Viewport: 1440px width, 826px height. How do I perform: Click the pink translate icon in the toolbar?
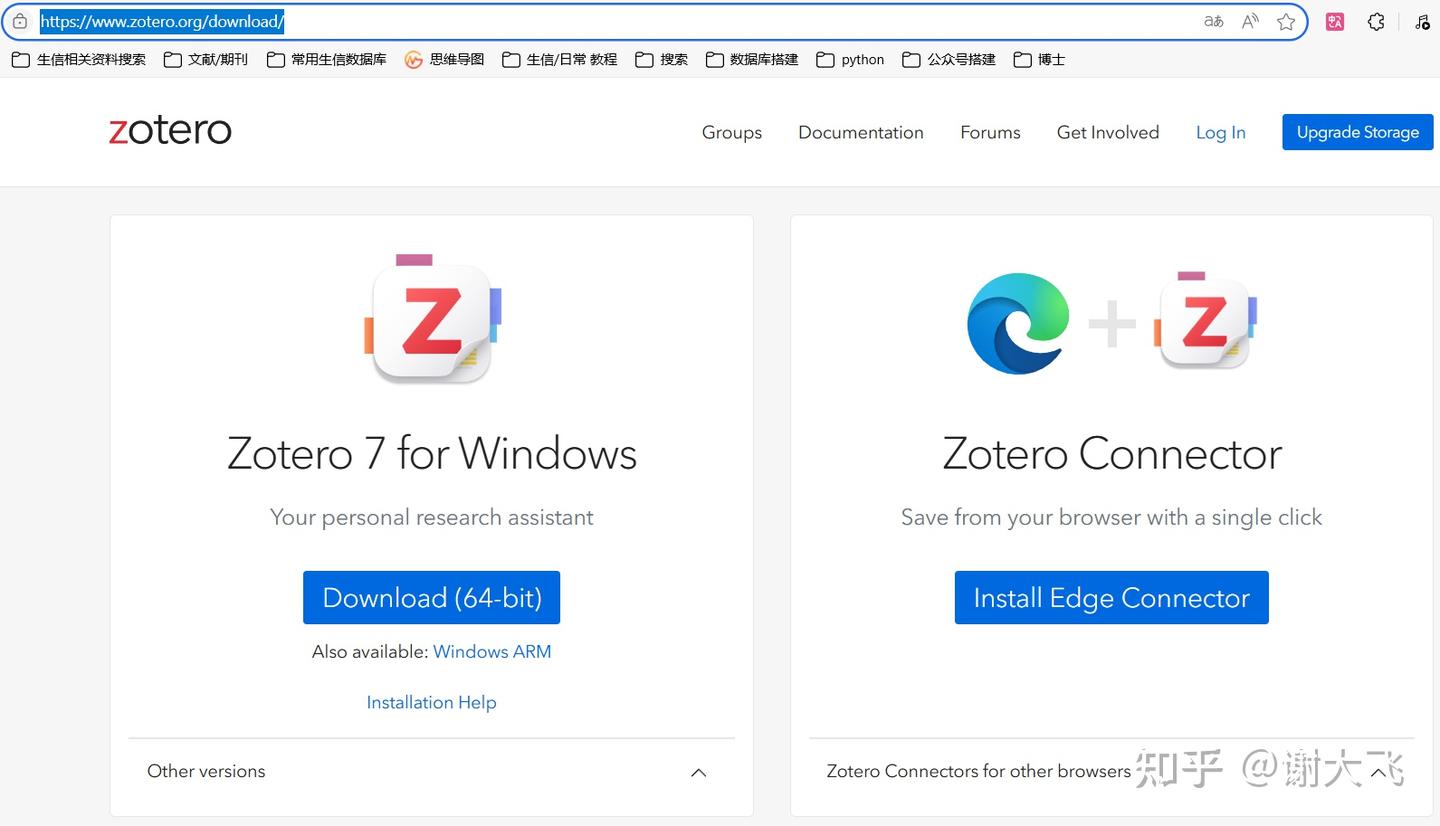point(1334,20)
